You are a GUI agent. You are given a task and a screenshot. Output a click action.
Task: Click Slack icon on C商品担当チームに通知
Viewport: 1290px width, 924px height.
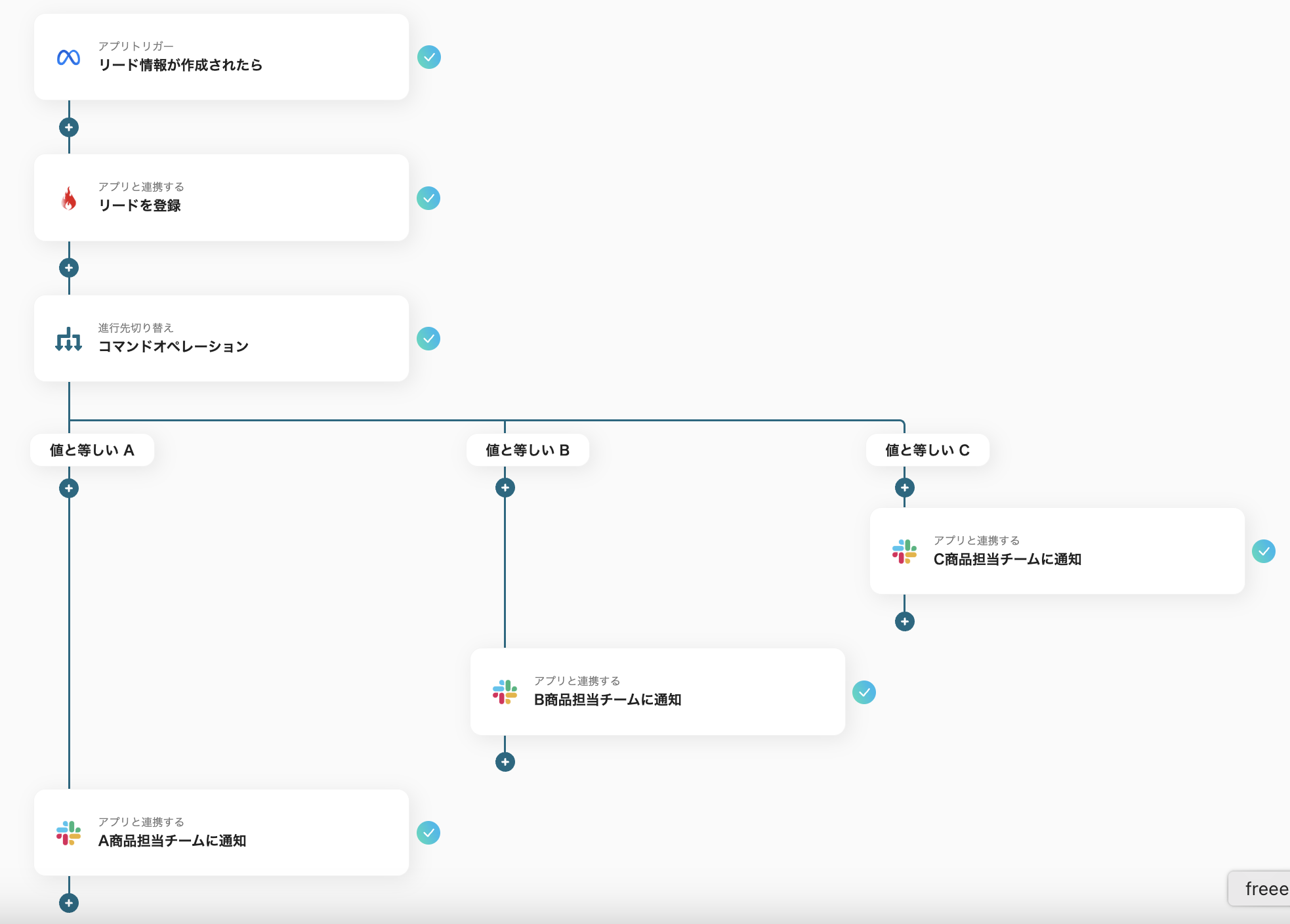pos(904,551)
